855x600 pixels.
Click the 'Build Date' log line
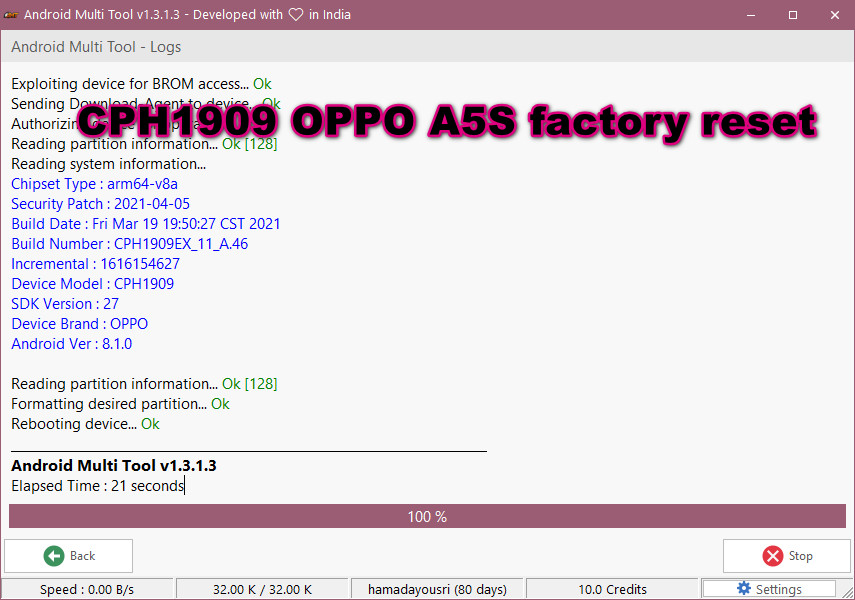(x=146, y=224)
